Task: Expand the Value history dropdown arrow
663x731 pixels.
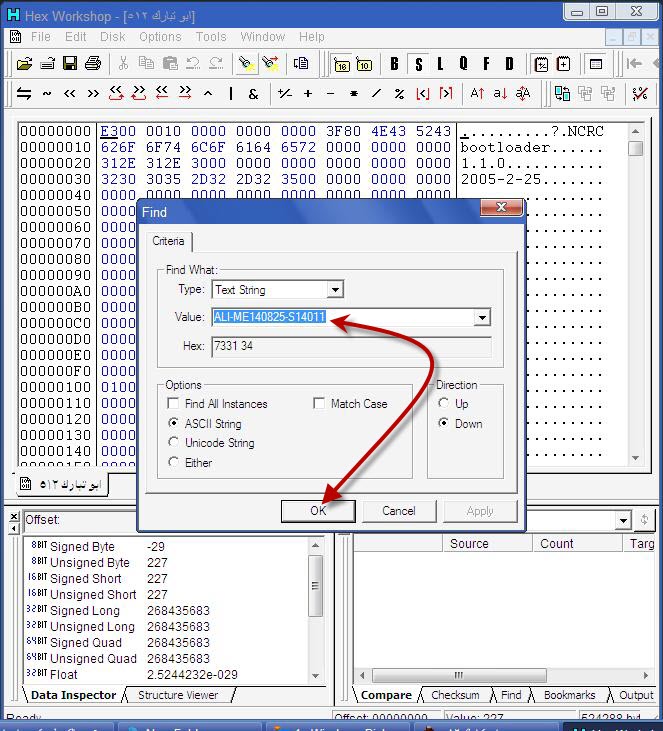Action: [x=482, y=318]
